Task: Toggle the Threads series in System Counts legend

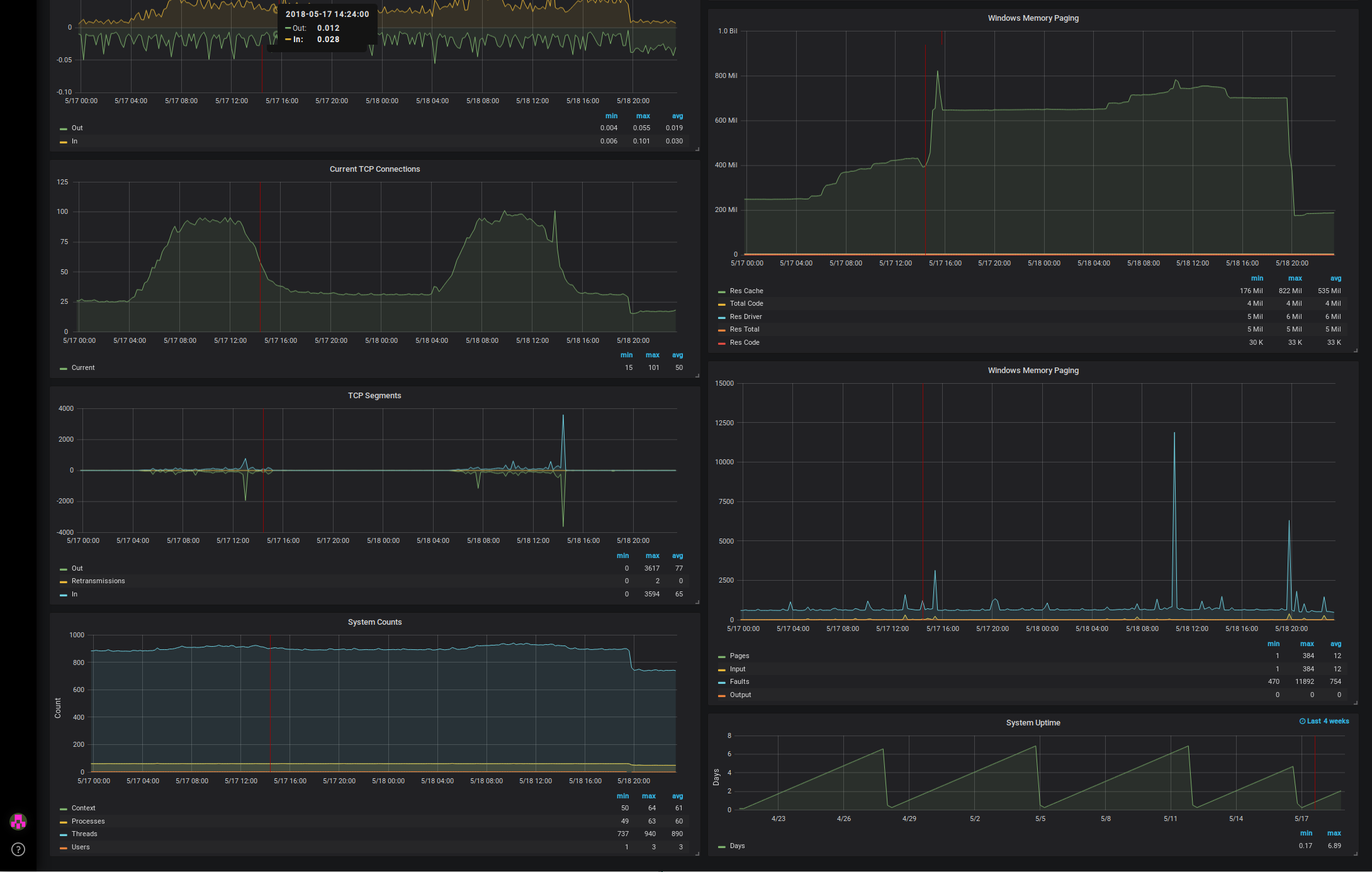Action: (x=84, y=834)
